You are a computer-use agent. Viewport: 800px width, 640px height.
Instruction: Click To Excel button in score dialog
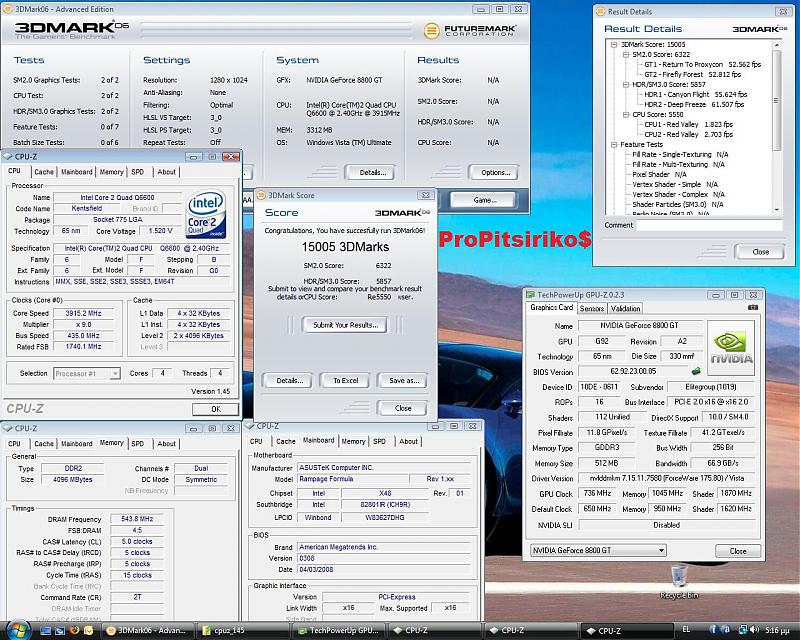click(x=345, y=381)
